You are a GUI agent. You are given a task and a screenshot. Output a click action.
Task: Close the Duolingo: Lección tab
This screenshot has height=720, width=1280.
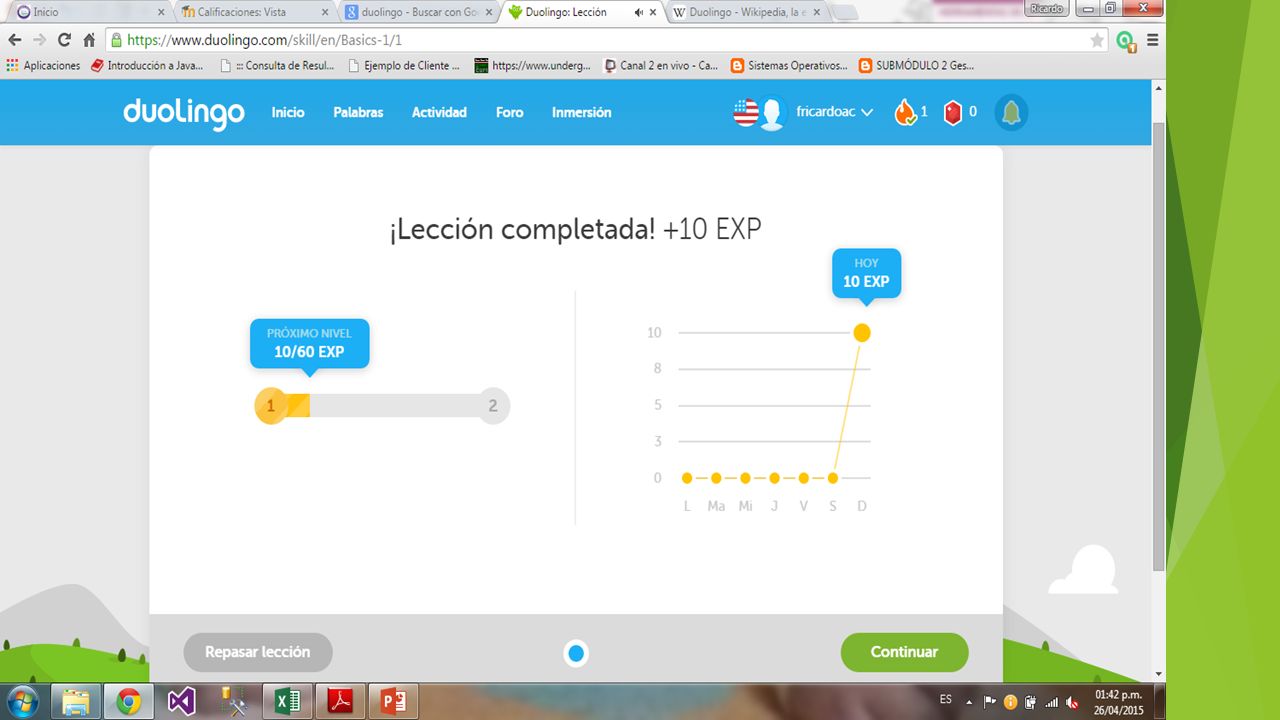click(x=653, y=13)
